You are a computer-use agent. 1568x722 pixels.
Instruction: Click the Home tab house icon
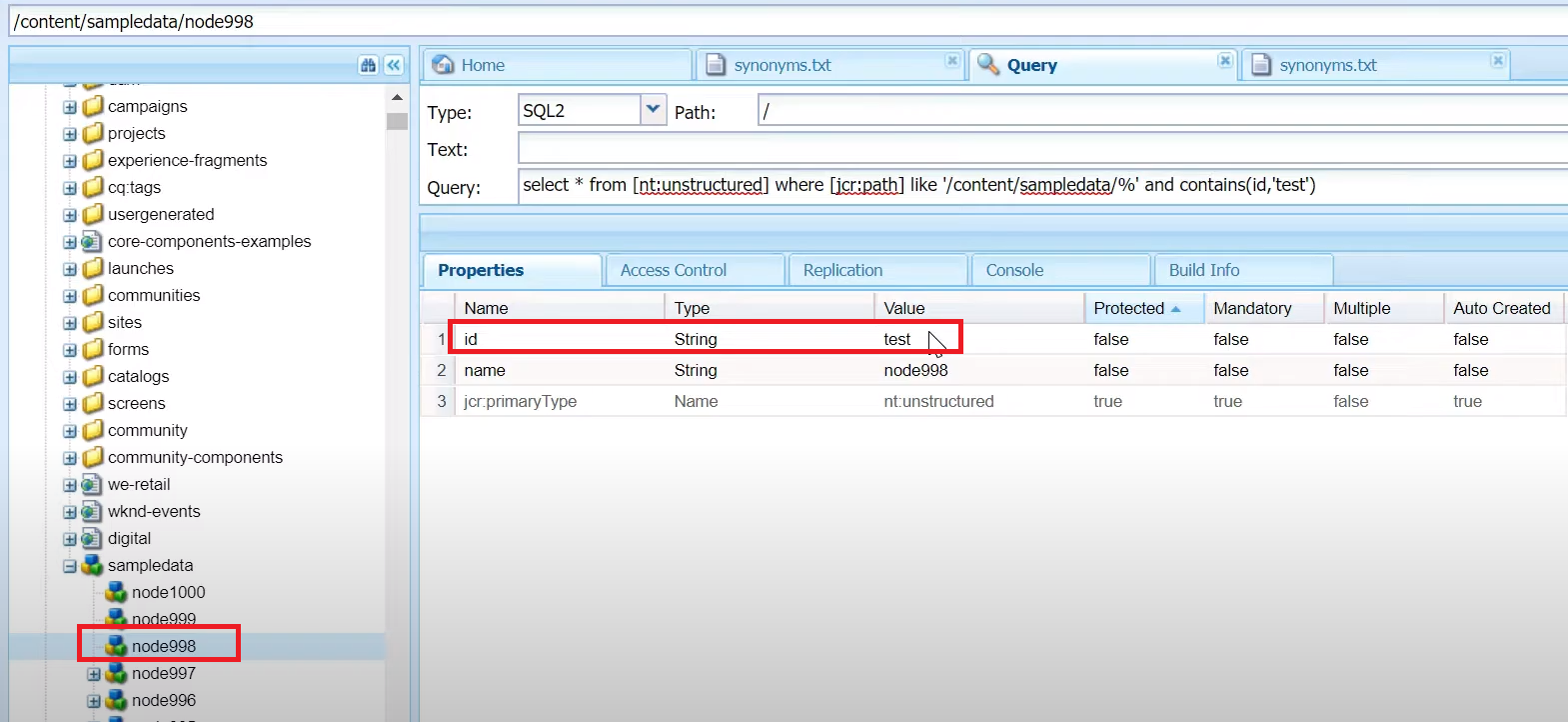click(x=443, y=65)
